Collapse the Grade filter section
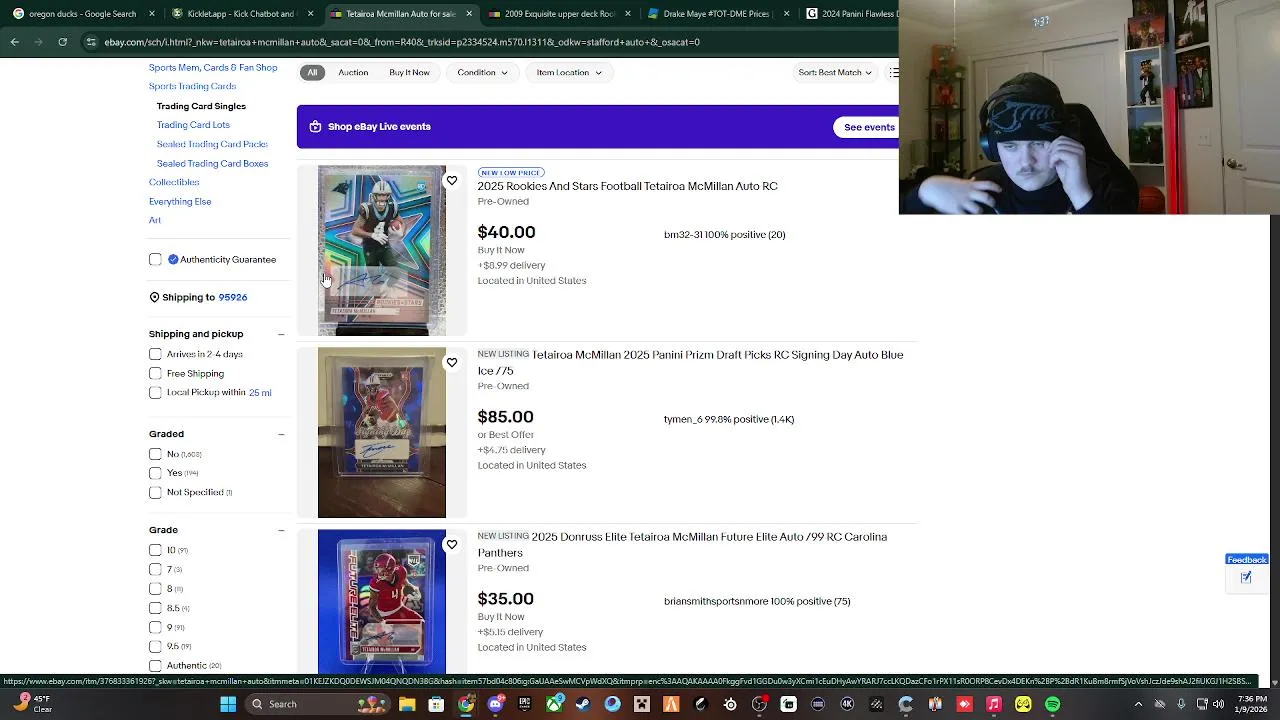Viewport: 1280px width, 720px height. (281, 530)
